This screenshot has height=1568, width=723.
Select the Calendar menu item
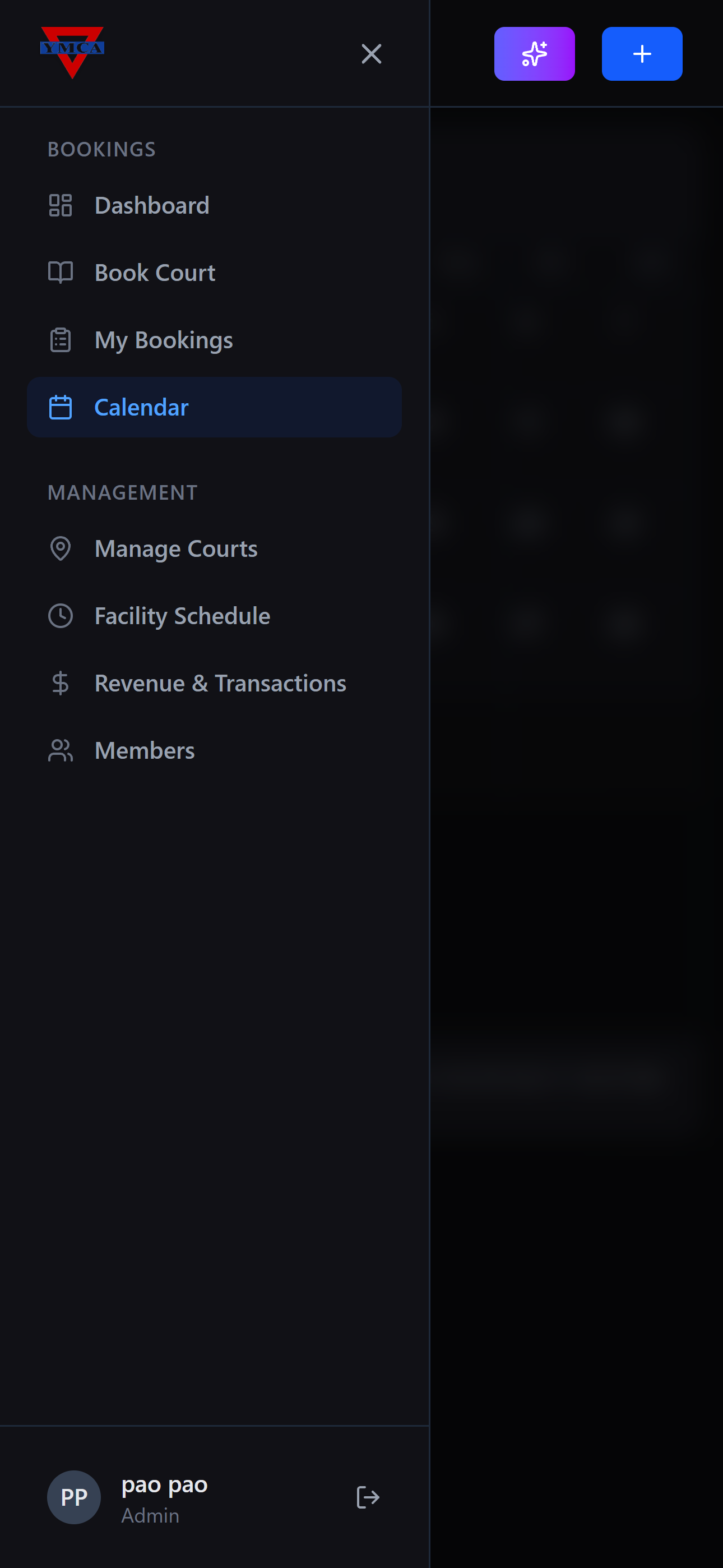click(x=214, y=407)
